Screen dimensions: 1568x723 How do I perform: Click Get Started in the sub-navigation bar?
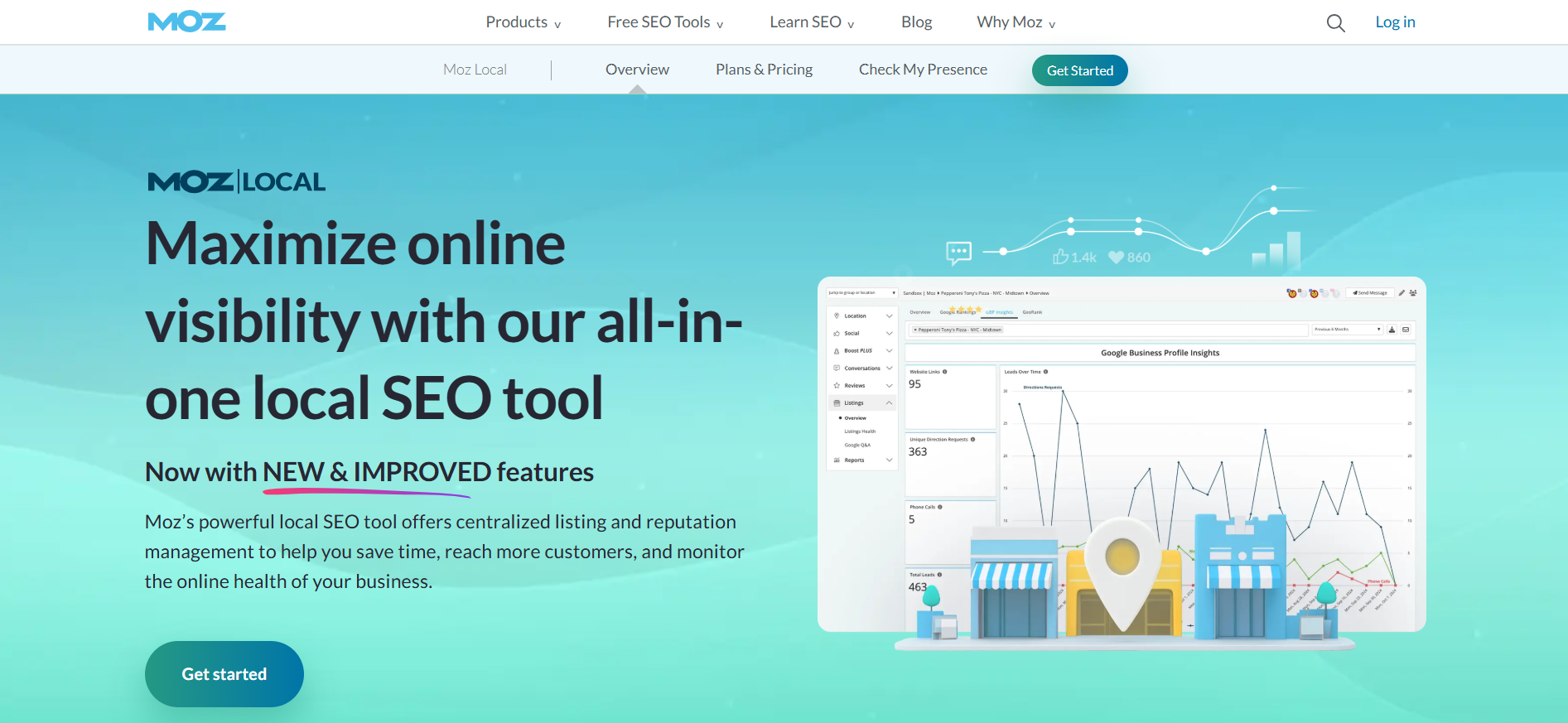[x=1079, y=70]
